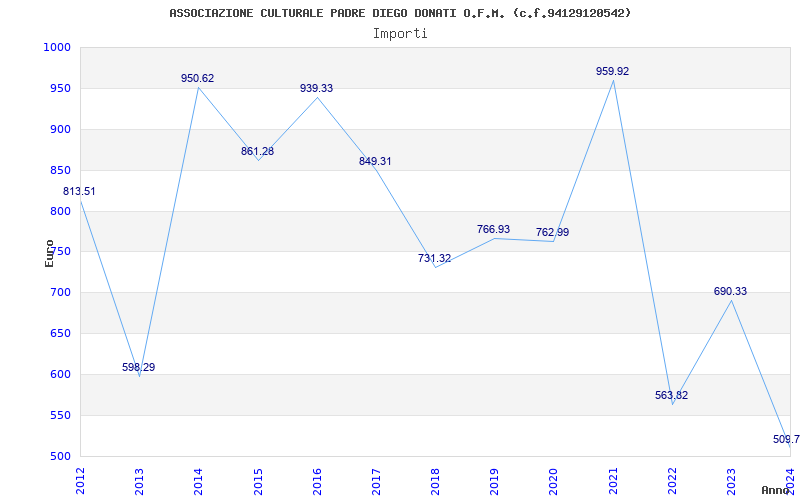Select the 731.32 data label
Viewport: 800px width, 500px height.
click(x=434, y=258)
